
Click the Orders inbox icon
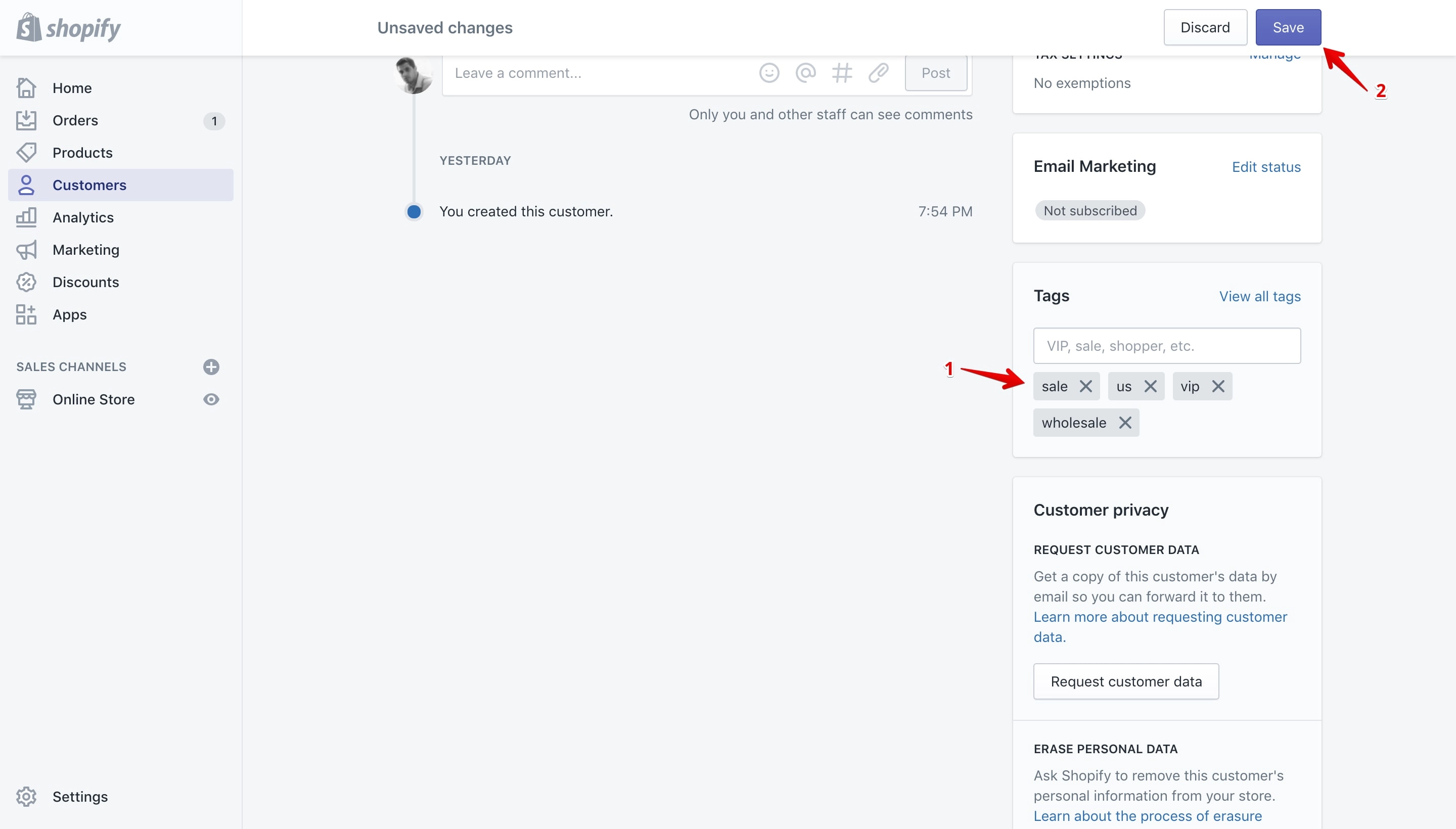(26, 120)
